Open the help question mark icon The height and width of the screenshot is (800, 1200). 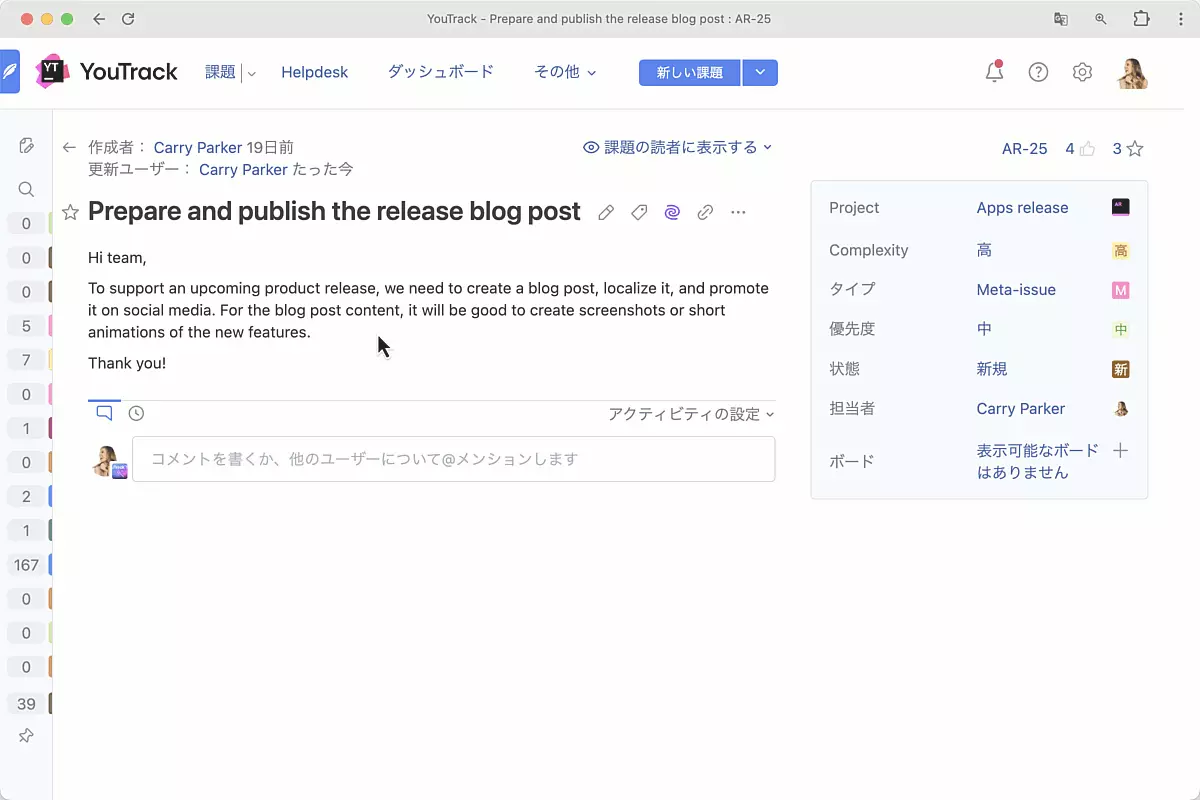1038,72
